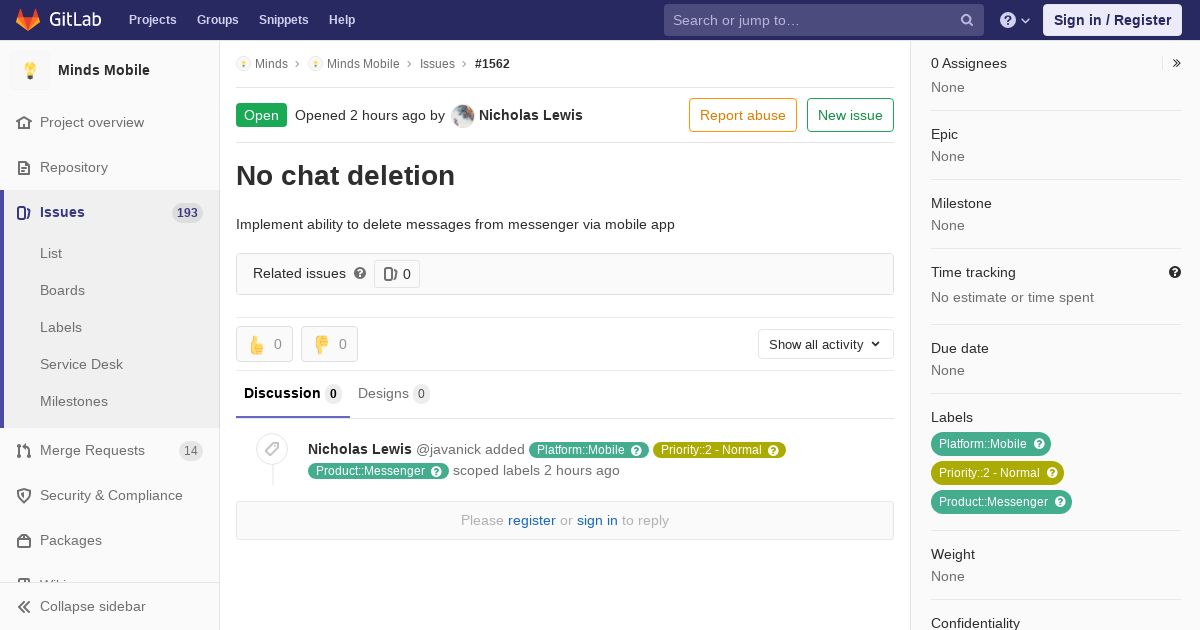
Task: Open Merge Requests section
Action: click(92, 450)
